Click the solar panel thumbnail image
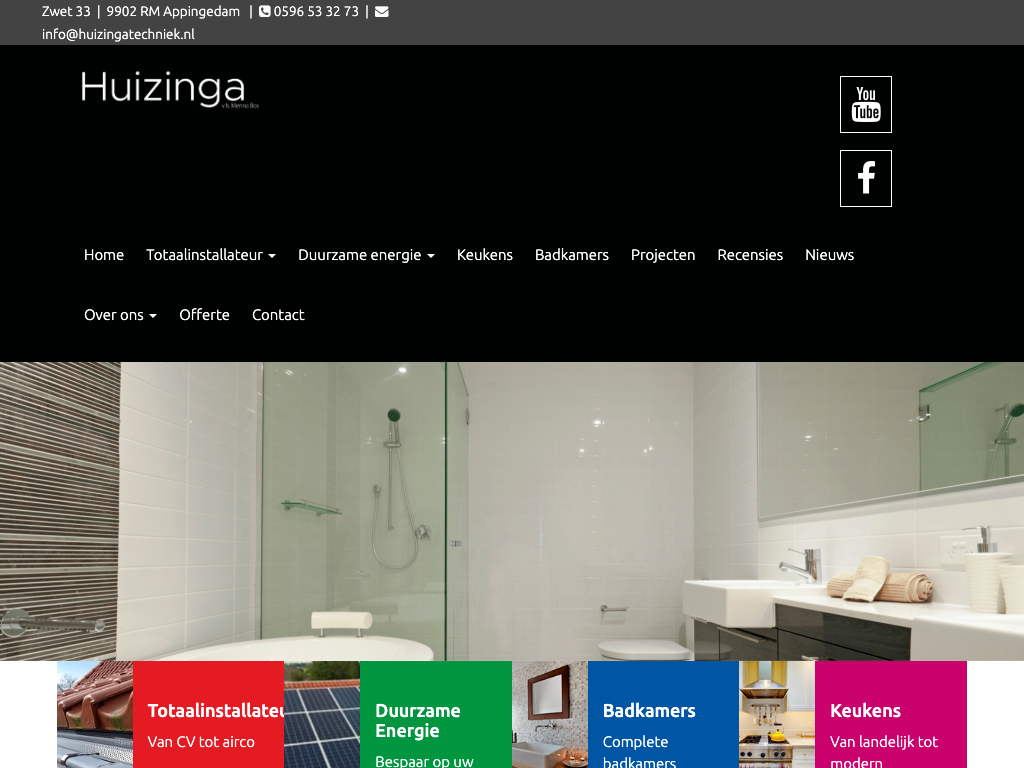This screenshot has width=1024, height=768. point(322,714)
